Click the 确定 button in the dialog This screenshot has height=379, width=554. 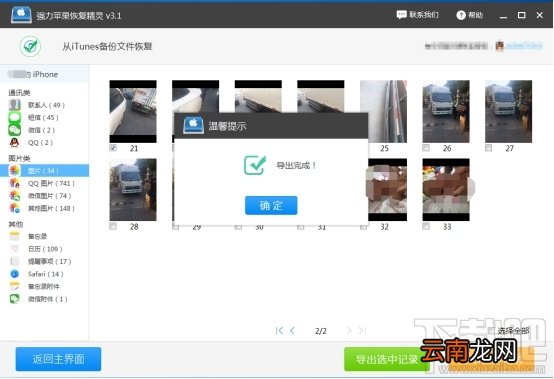point(271,205)
